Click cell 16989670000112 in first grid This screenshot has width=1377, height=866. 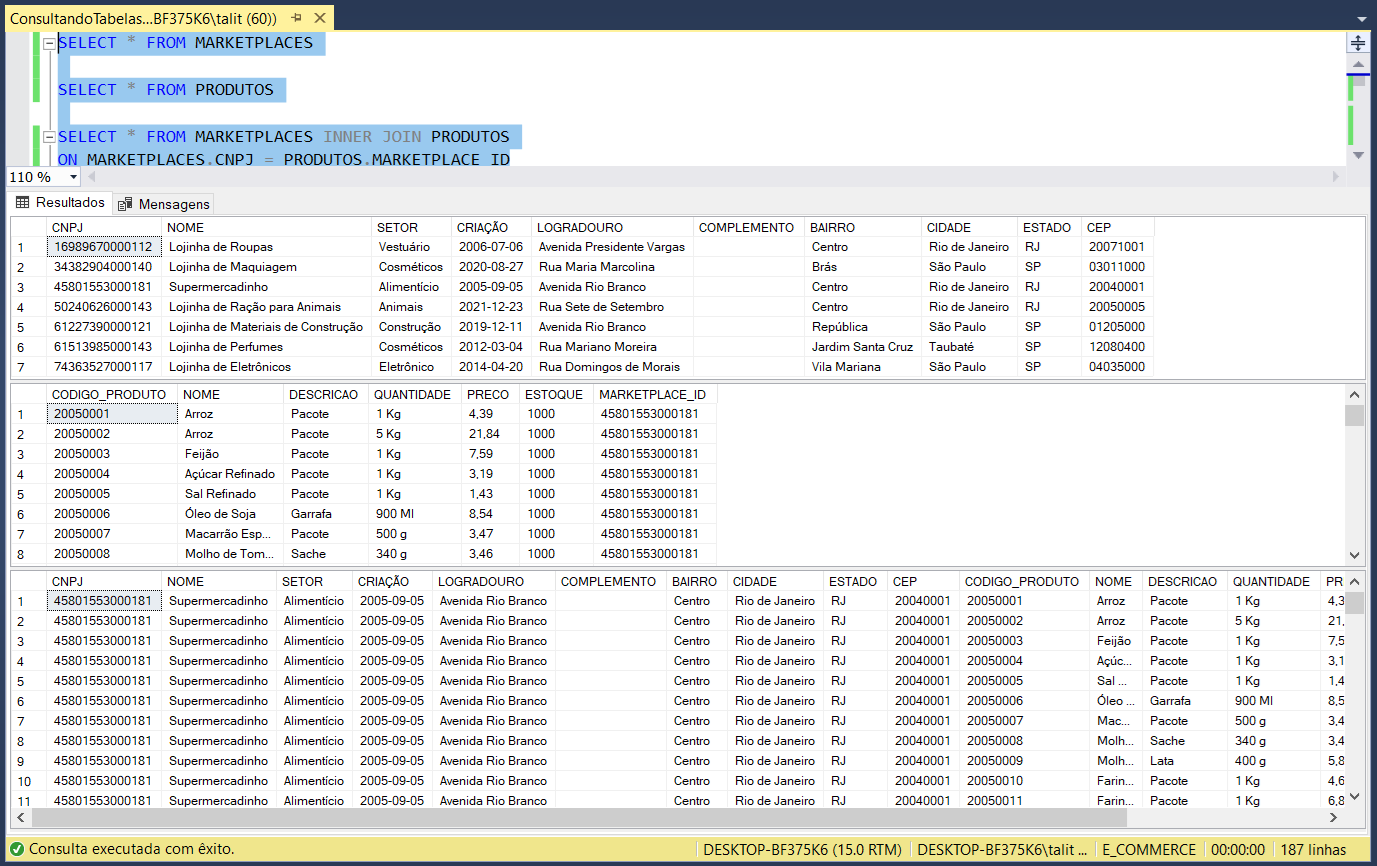pyautogui.click(x=104, y=247)
